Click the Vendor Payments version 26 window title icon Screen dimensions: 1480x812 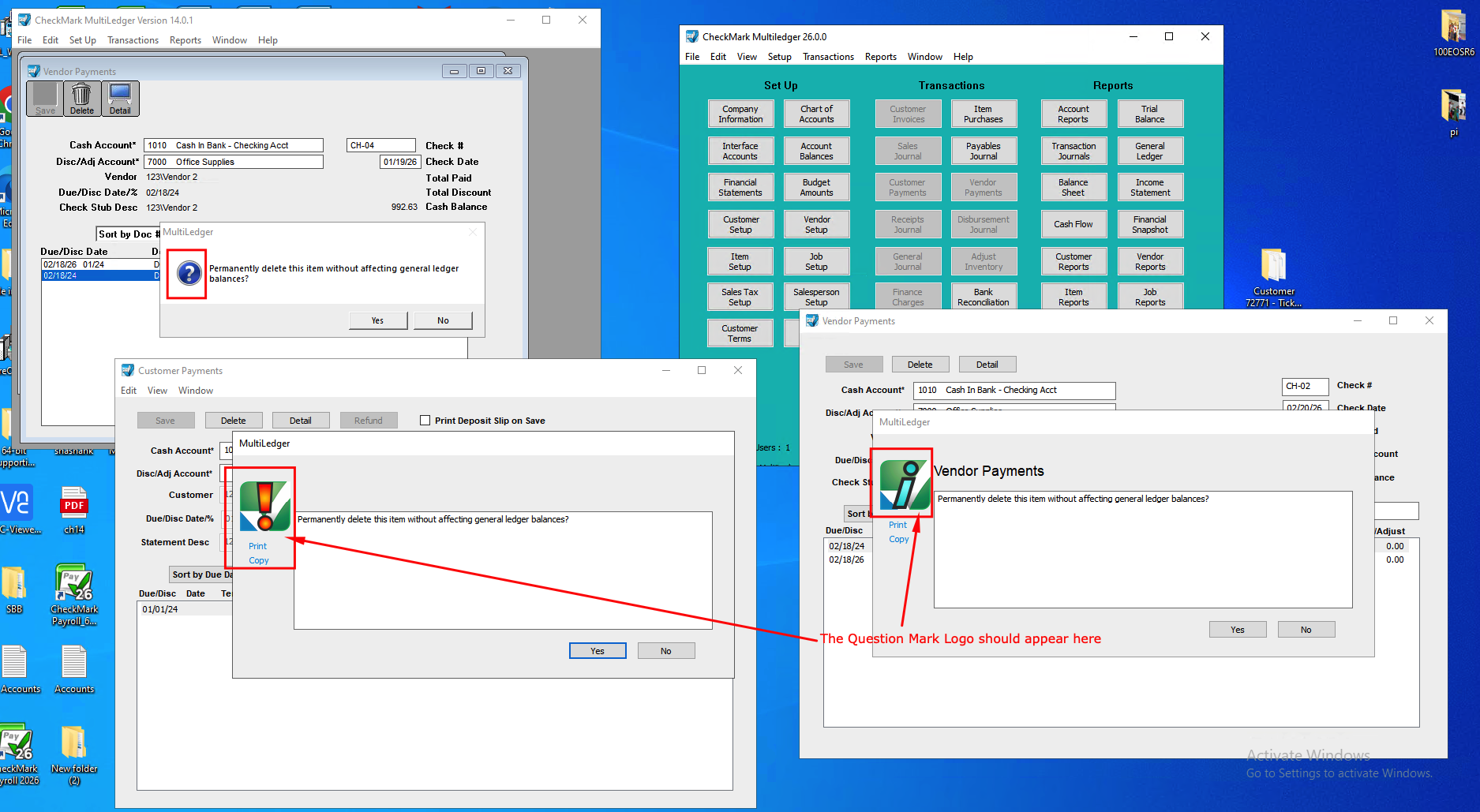(x=812, y=320)
